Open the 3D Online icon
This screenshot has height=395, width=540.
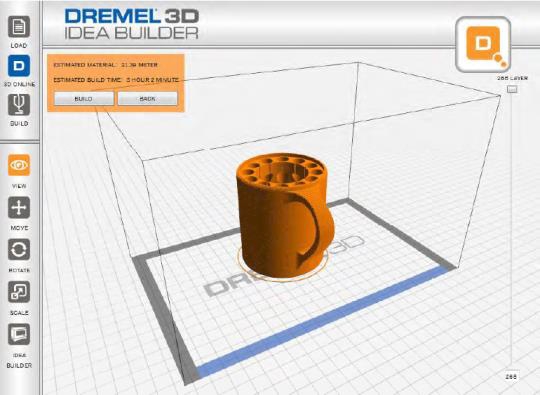(x=19, y=65)
